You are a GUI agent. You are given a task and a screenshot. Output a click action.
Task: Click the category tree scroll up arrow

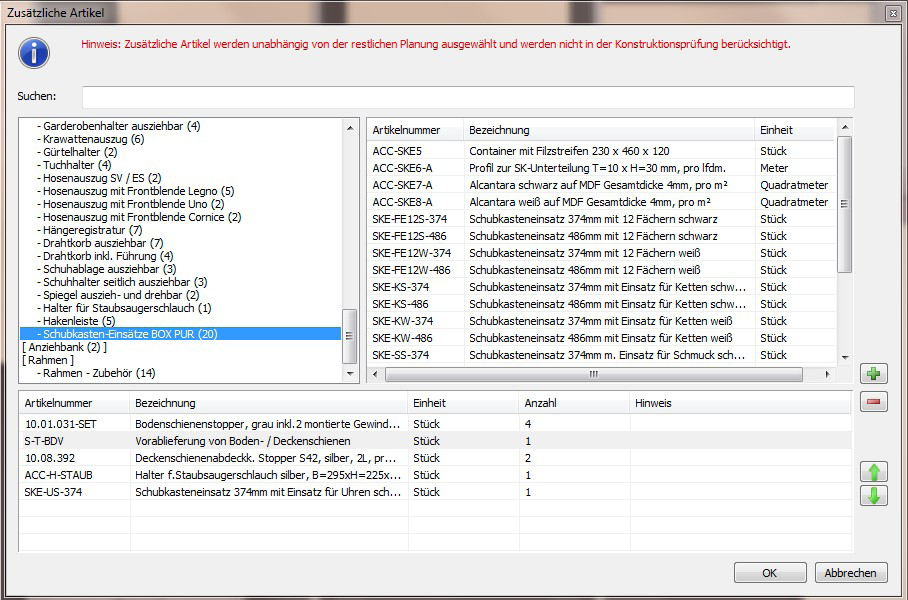(x=350, y=127)
